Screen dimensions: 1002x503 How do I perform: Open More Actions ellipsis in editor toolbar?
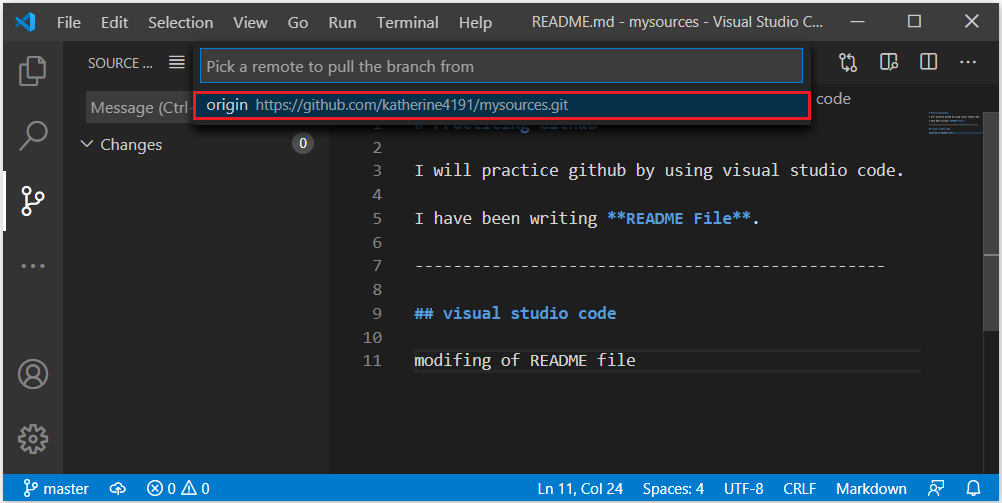[968, 62]
